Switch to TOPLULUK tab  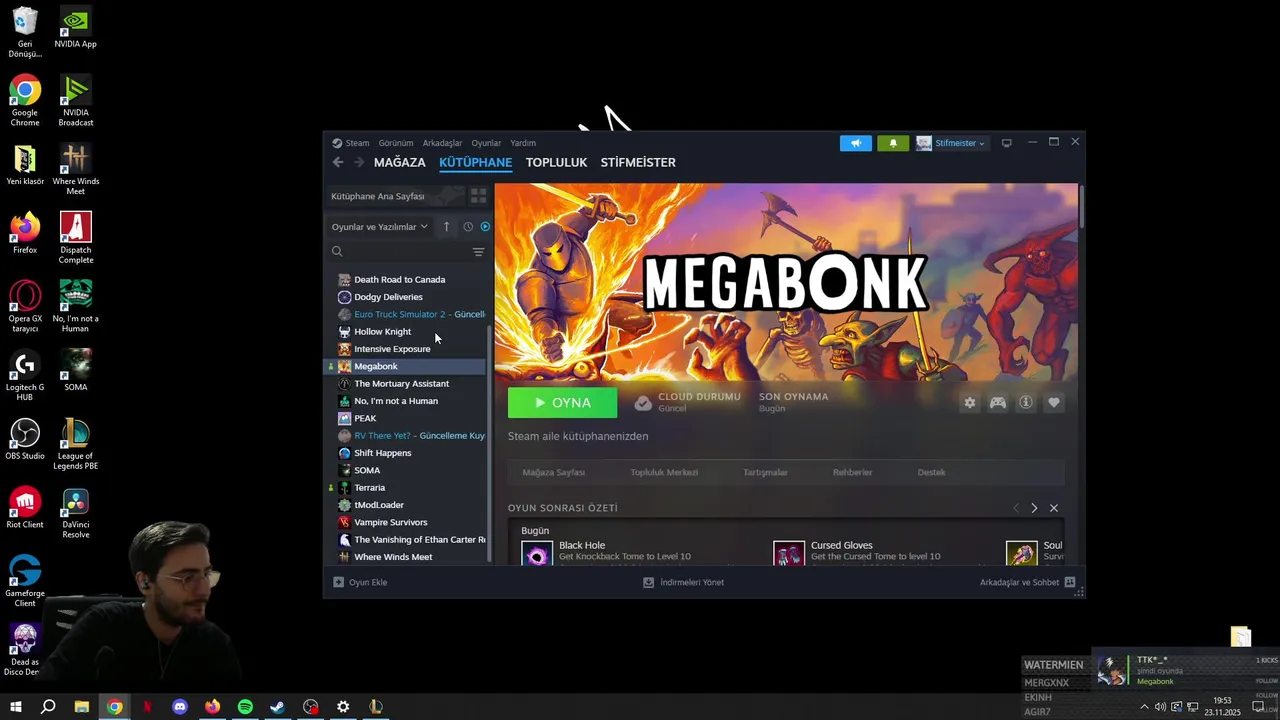556,162
